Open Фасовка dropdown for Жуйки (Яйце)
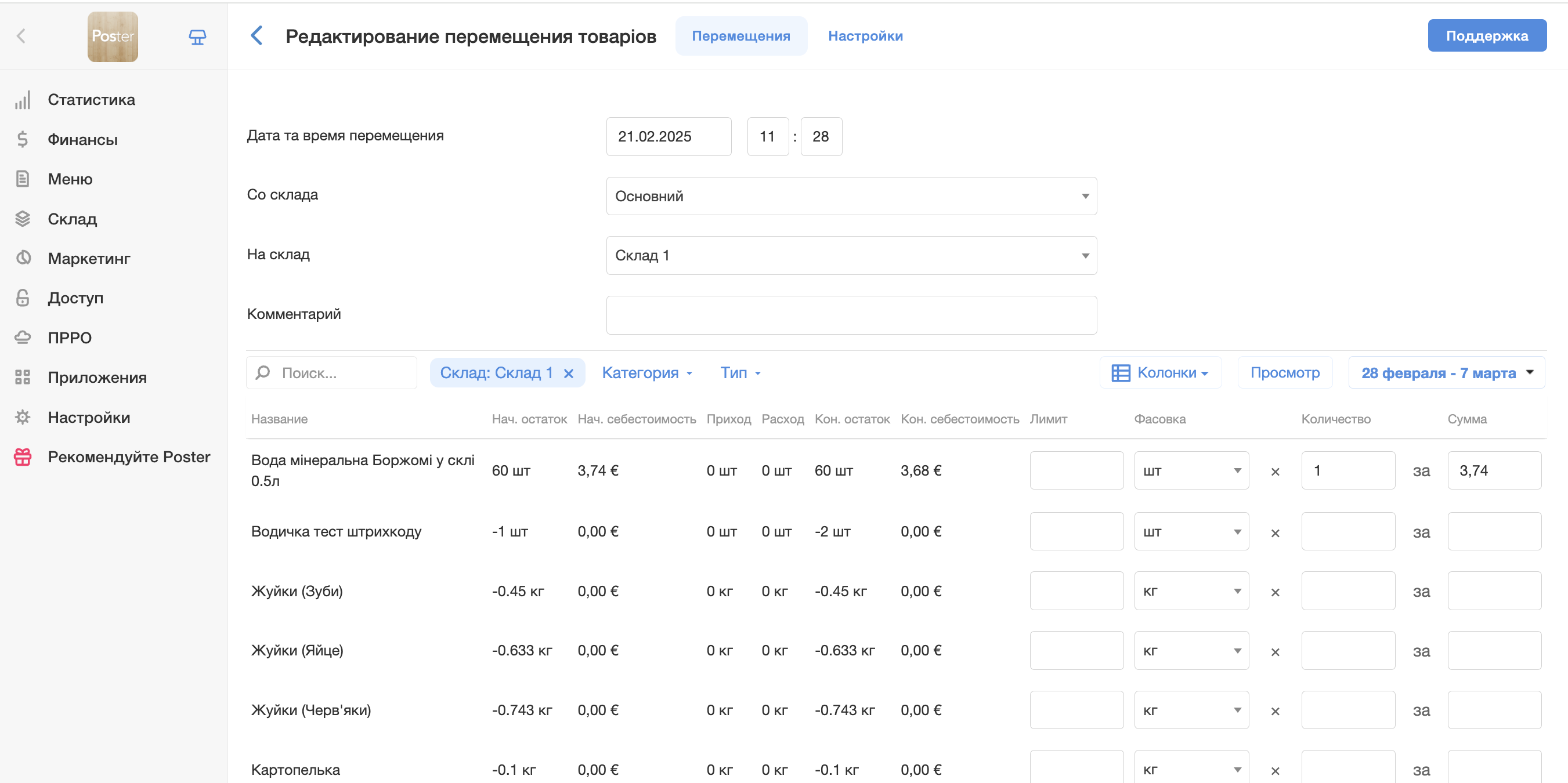Image resolution: width=1568 pixels, height=783 pixels. click(x=1191, y=650)
